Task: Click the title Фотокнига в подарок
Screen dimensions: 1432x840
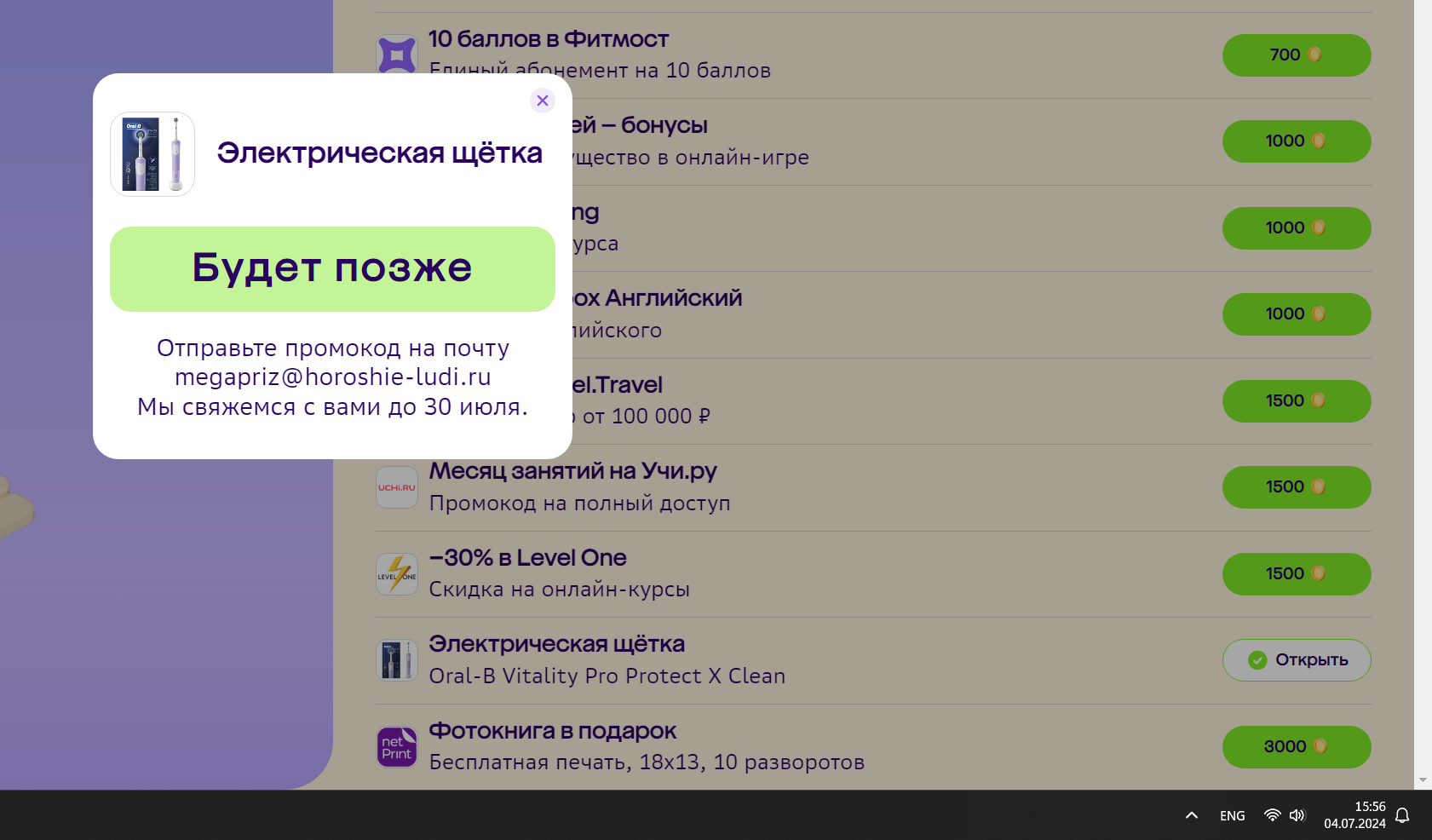Action: 552,731
